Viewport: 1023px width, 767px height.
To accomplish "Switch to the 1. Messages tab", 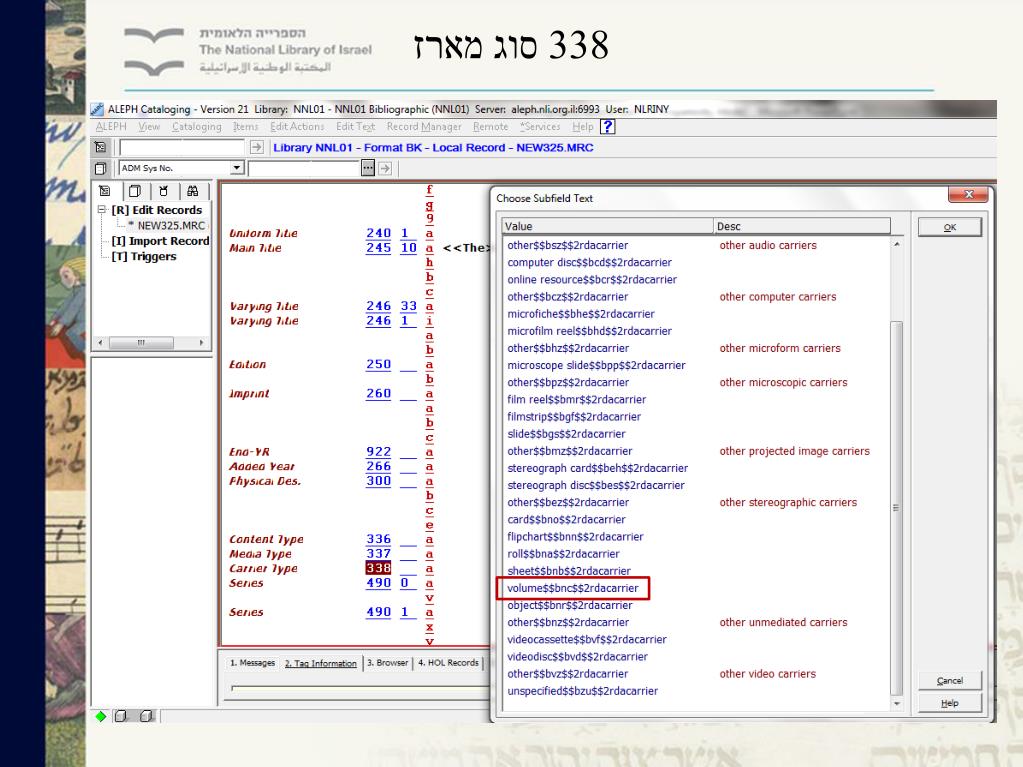I will tap(252, 663).
